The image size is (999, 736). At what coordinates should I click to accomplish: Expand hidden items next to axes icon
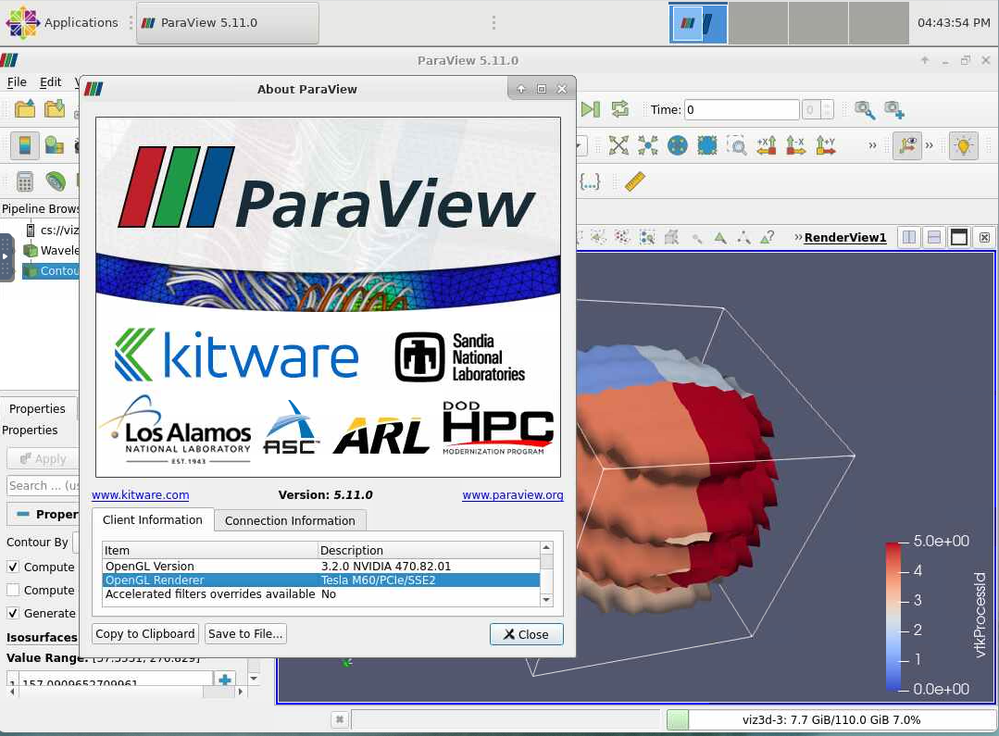pos(929,146)
